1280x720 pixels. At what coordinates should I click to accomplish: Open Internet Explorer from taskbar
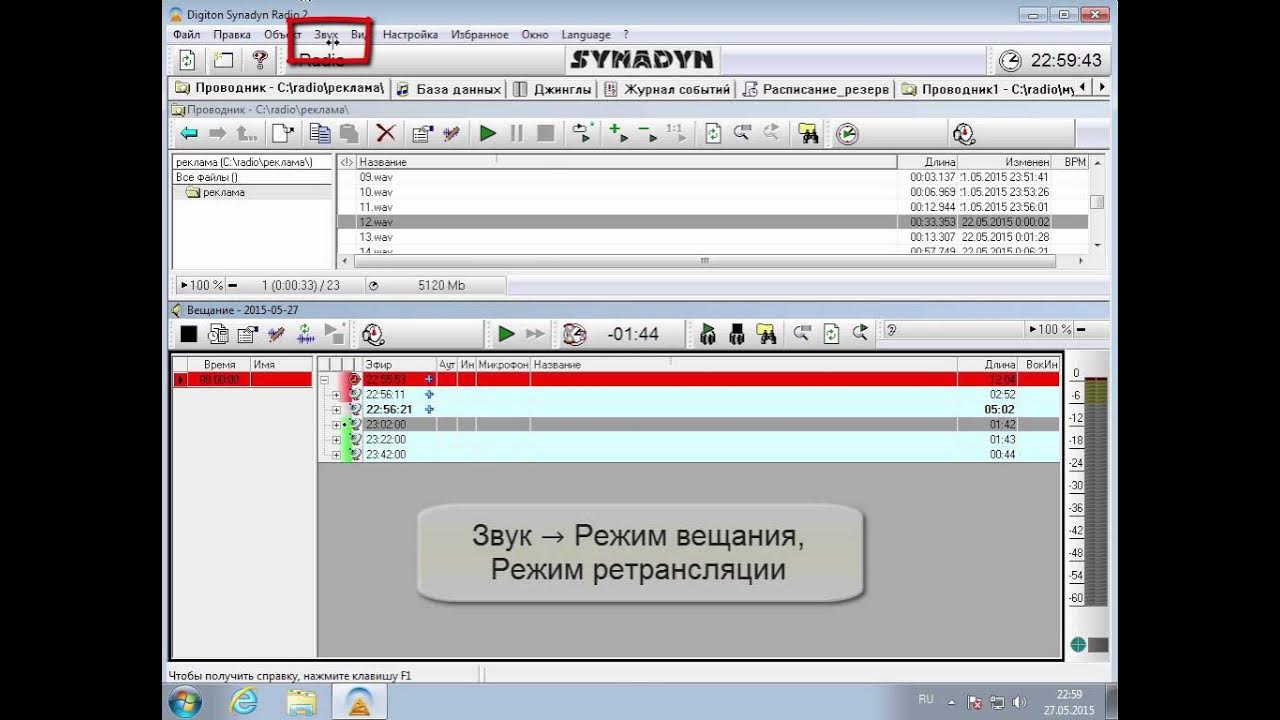tap(243, 702)
